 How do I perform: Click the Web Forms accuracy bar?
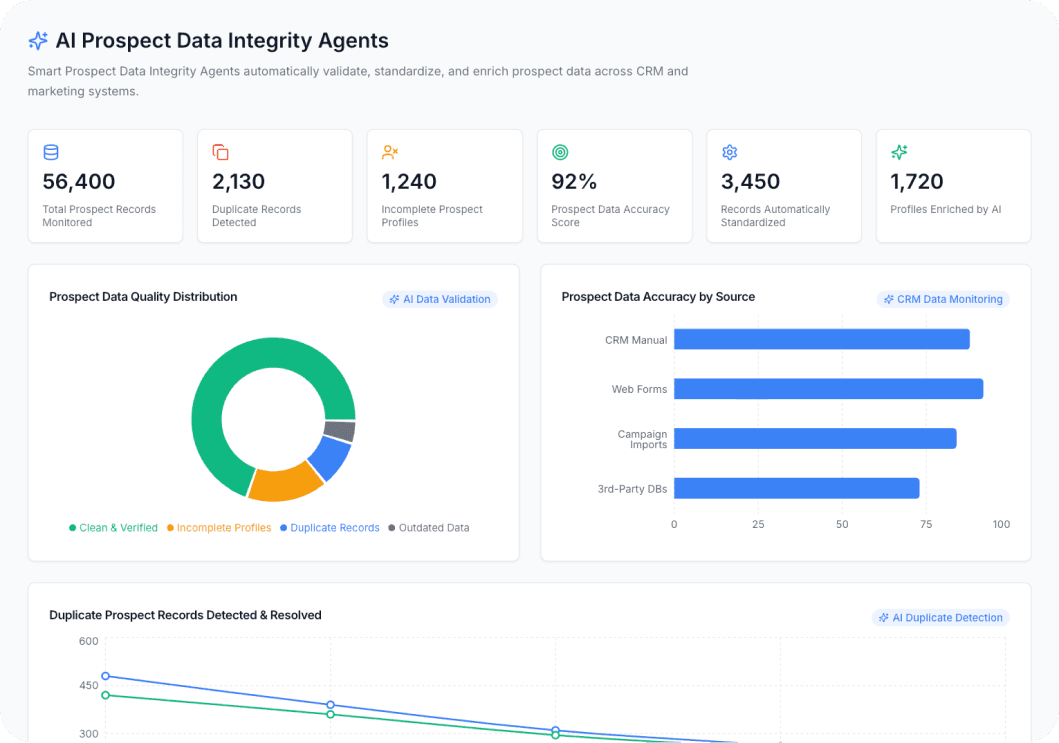pos(828,388)
